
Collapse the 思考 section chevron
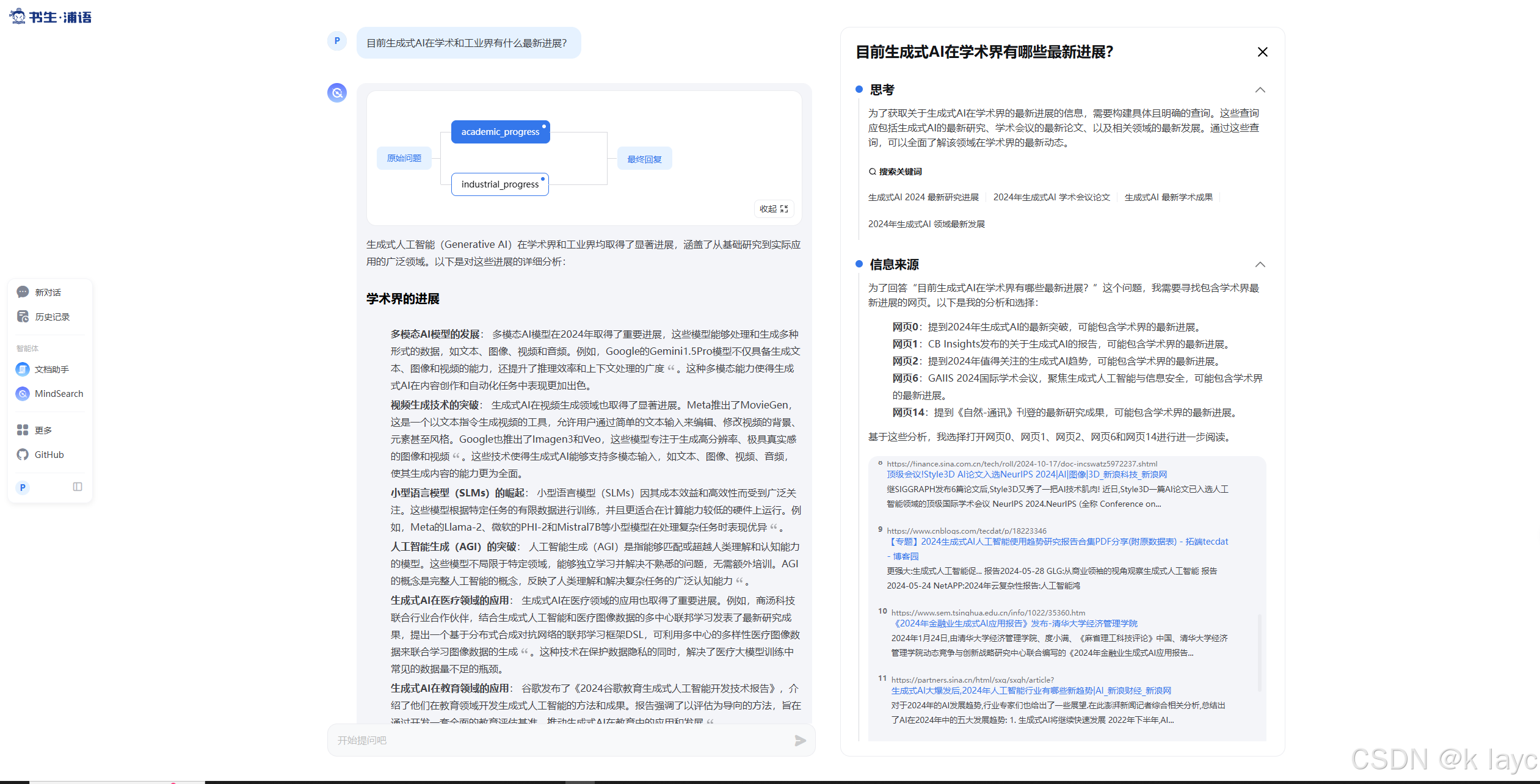(1260, 90)
